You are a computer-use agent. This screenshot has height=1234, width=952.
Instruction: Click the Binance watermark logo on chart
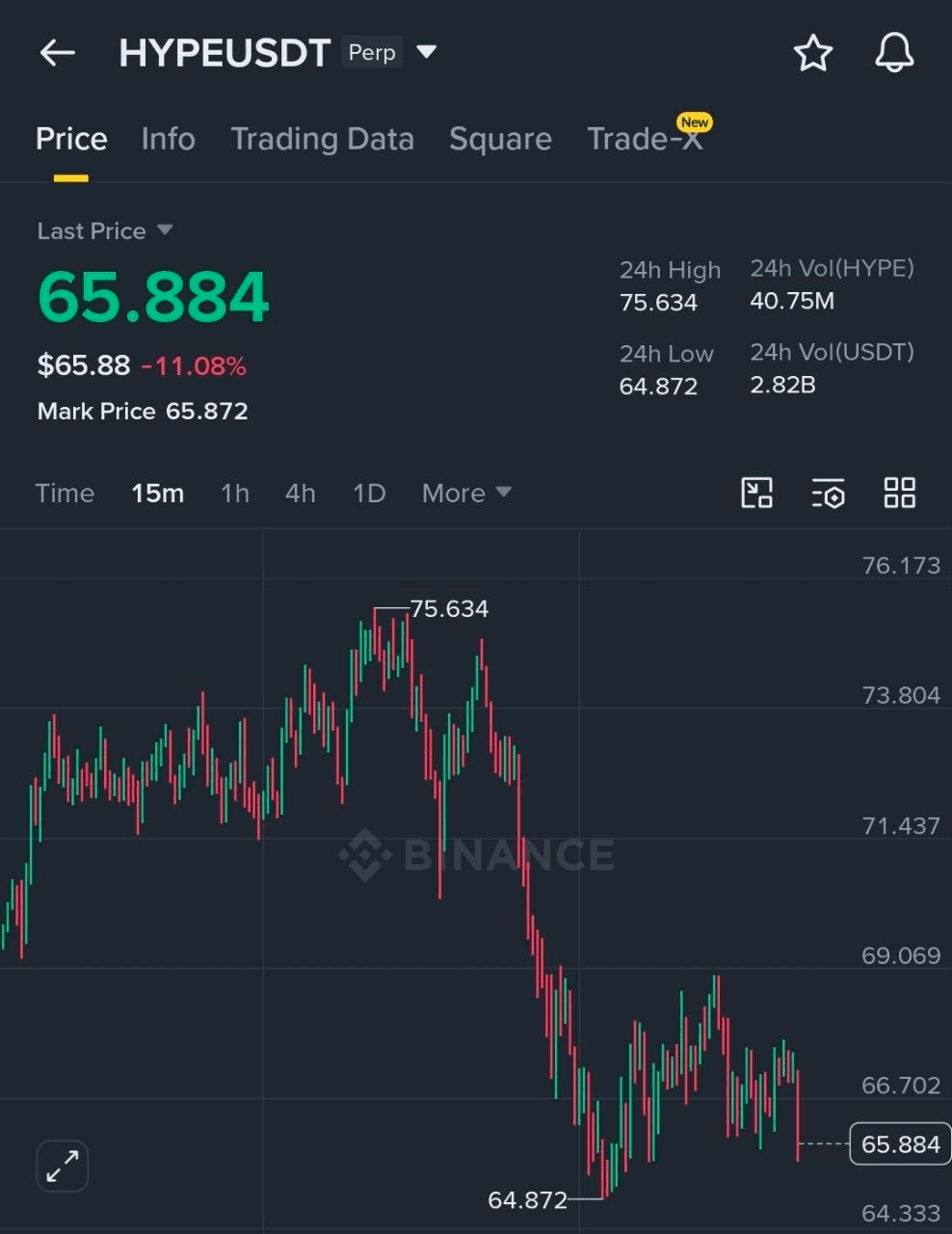(x=476, y=855)
